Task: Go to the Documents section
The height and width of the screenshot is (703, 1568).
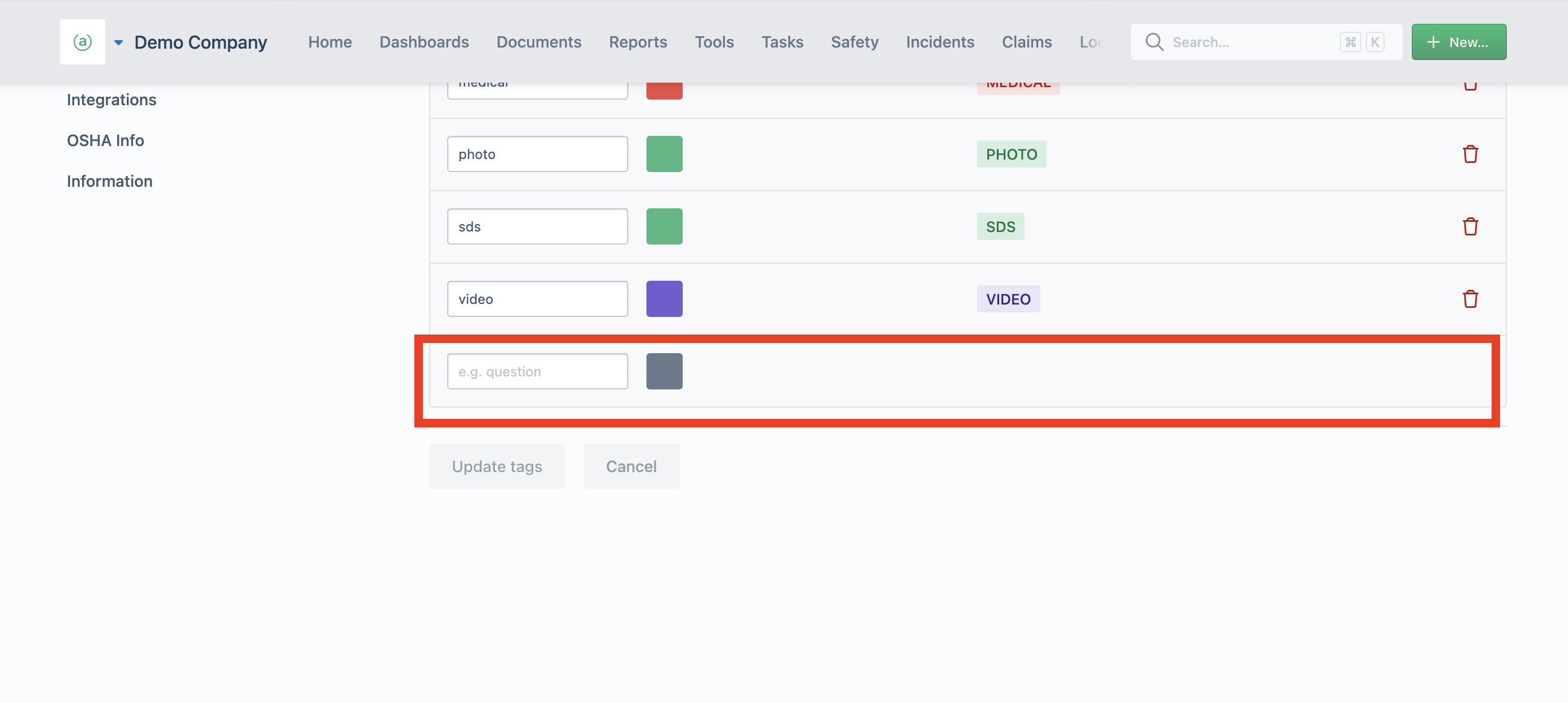Action: coord(539,42)
